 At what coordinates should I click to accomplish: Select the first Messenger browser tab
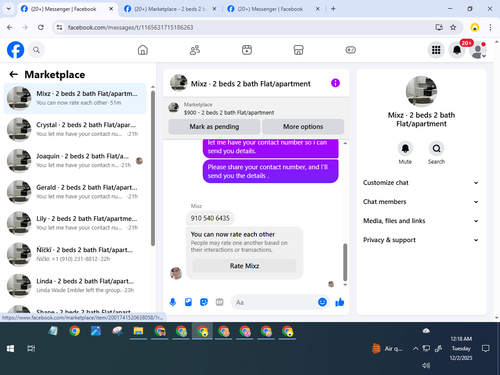(66, 9)
